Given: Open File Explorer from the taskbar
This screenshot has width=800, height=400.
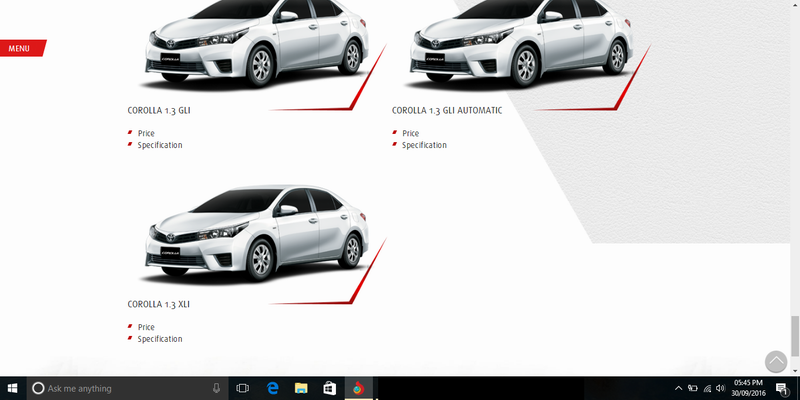Looking at the screenshot, I should [x=301, y=388].
